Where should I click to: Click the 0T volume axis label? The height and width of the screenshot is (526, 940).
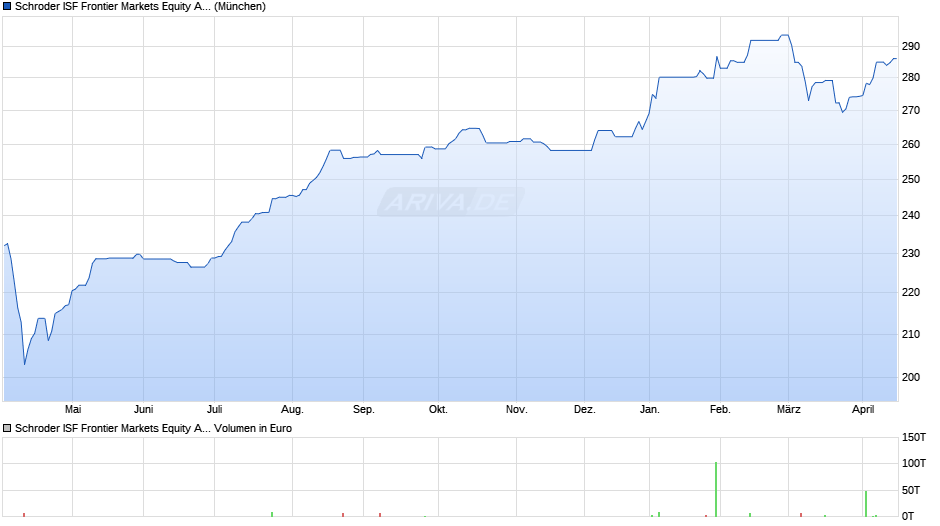(x=908, y=516)
